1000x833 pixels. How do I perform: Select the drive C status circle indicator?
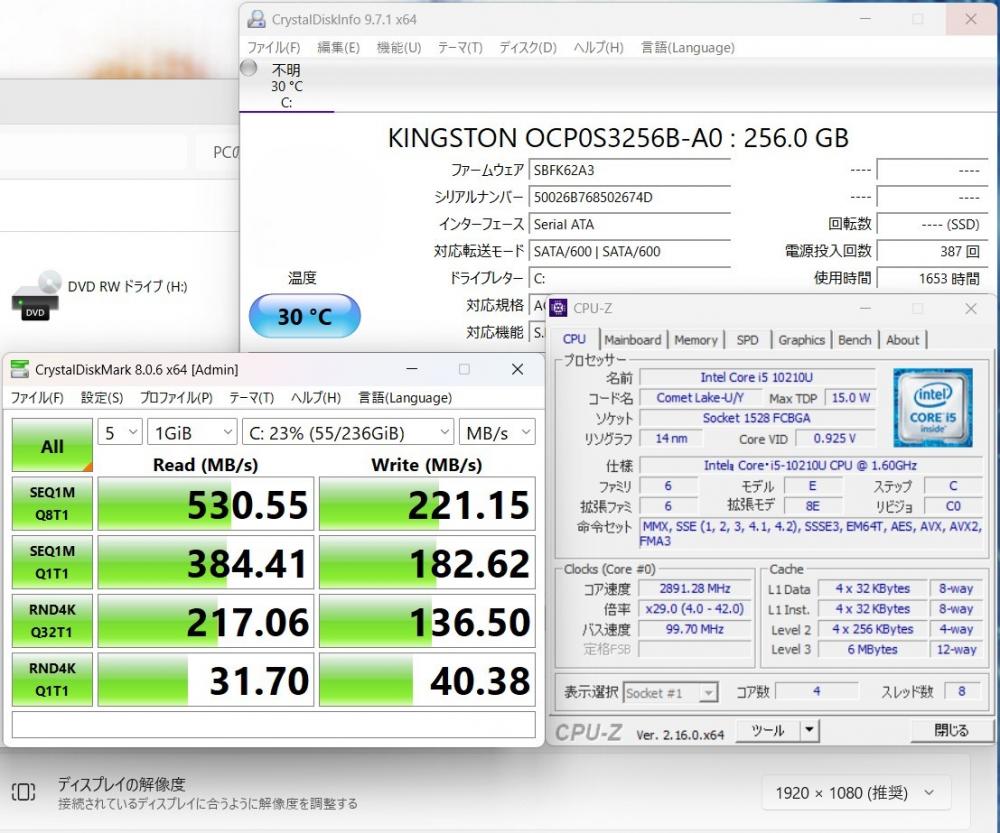pyautogui.click(x=250, y=69)
